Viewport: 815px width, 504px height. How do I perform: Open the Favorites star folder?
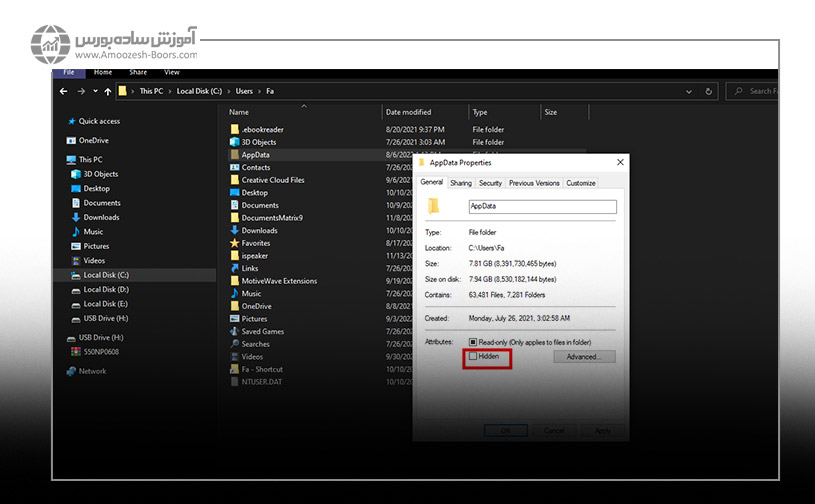click(256, 243)
